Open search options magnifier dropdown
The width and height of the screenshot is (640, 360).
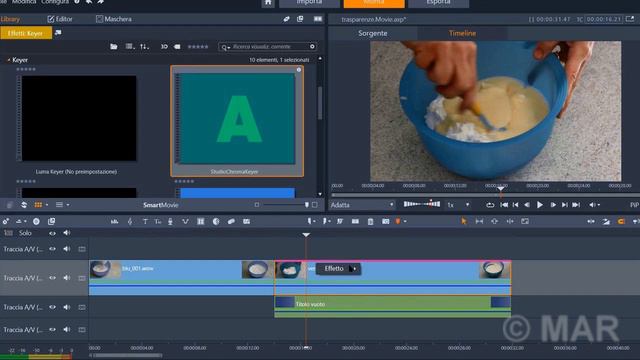tap(225, 47)
